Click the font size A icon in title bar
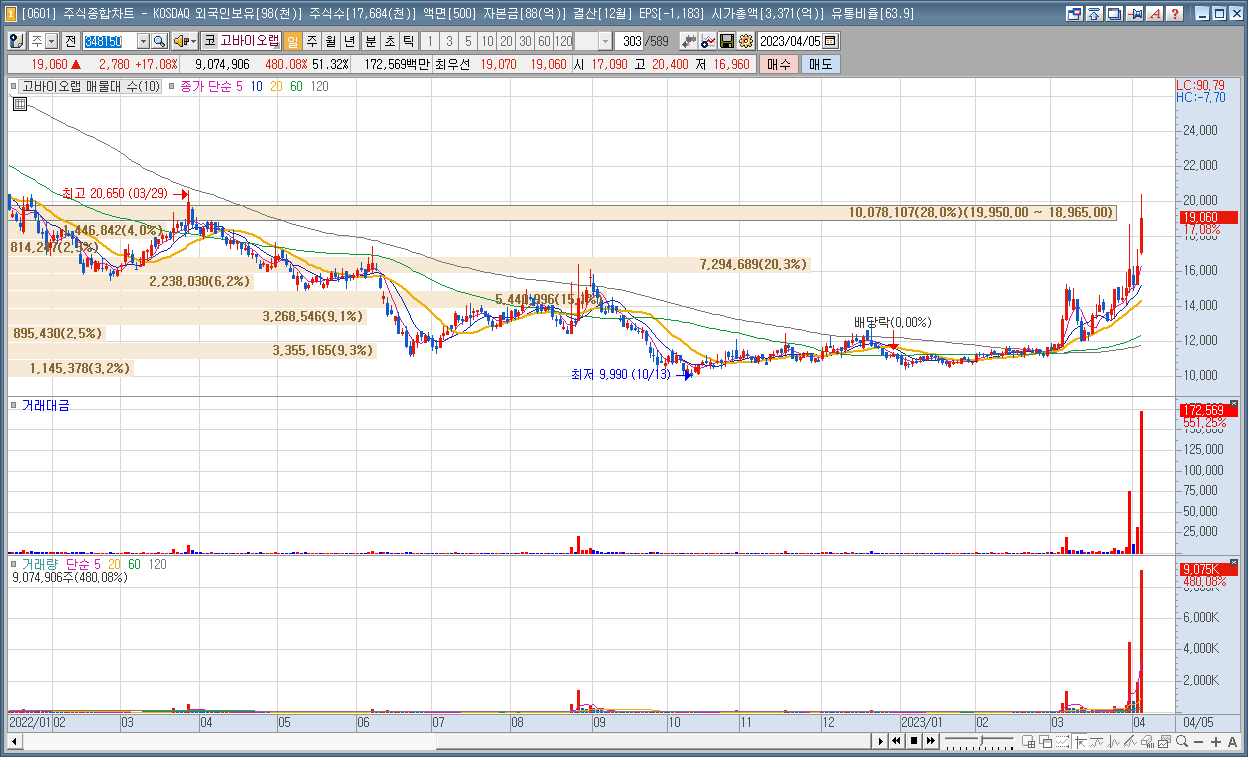This screenshot has height=757, width=1248. point(1154,14)
